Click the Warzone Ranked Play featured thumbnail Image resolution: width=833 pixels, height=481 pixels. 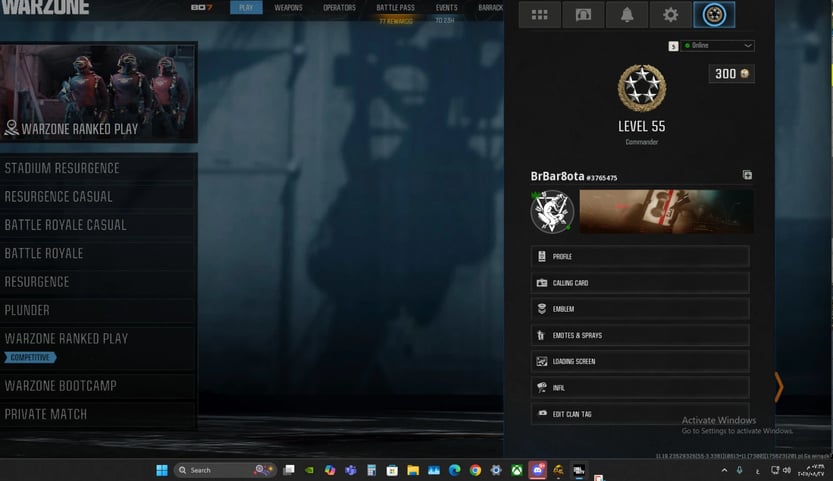pyautogui.click(x=98, y=92)
